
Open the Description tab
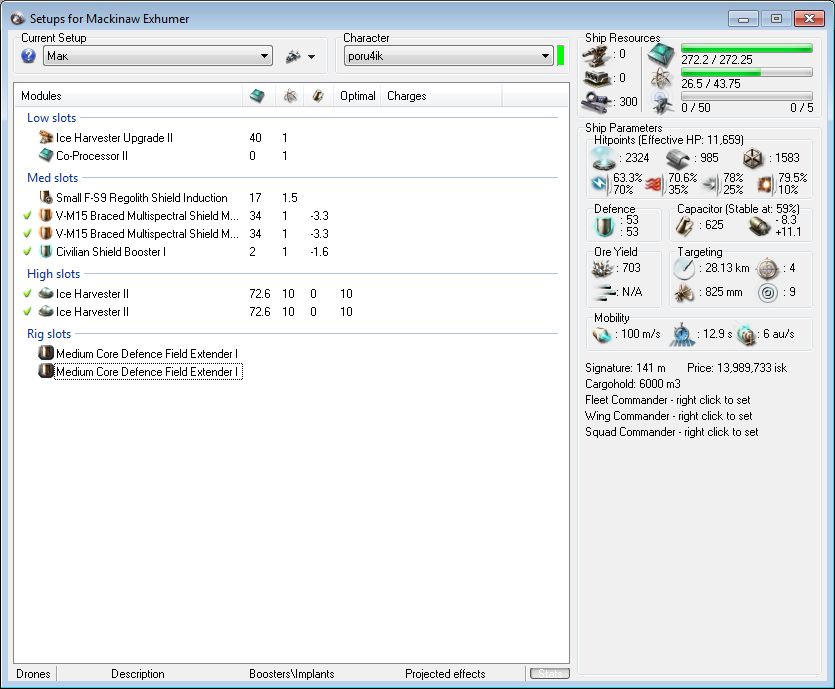pyautogui.click(x=137, y=674)
